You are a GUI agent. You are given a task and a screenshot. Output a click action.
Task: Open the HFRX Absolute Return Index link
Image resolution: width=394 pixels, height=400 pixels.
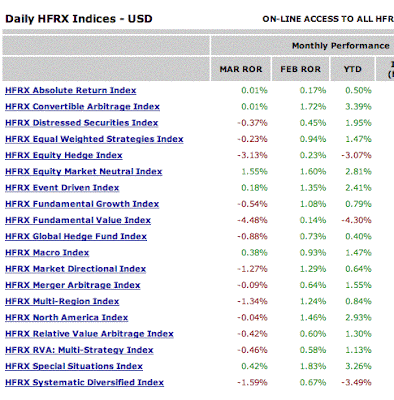pos(71,90)
